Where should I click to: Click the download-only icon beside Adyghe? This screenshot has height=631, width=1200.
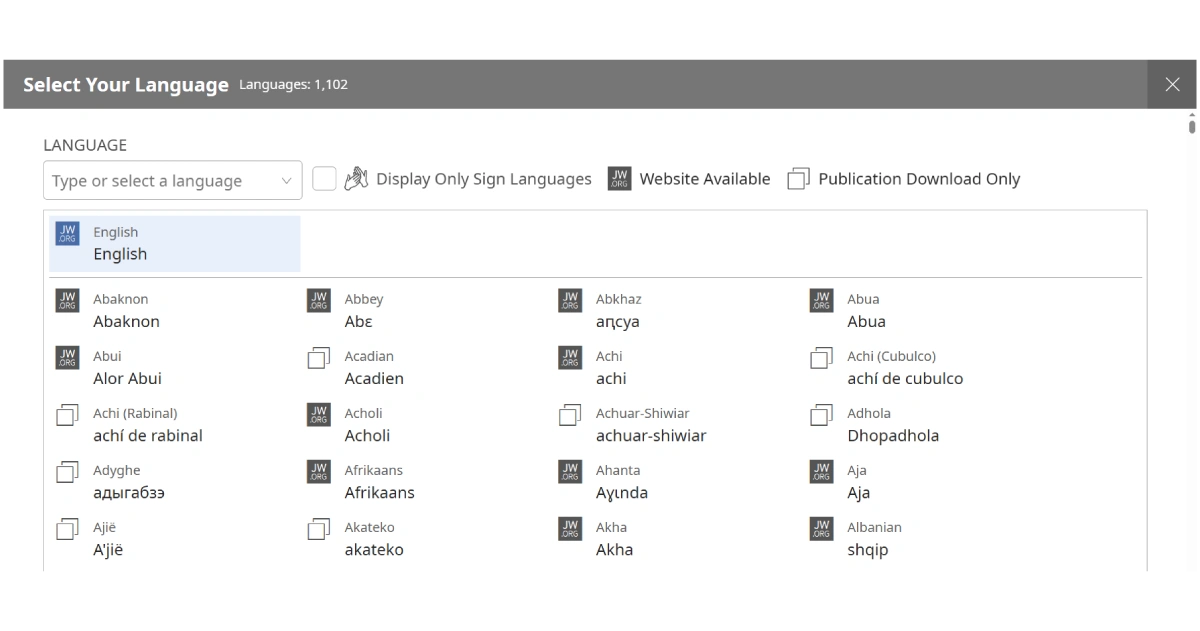(x=67, y=472)
